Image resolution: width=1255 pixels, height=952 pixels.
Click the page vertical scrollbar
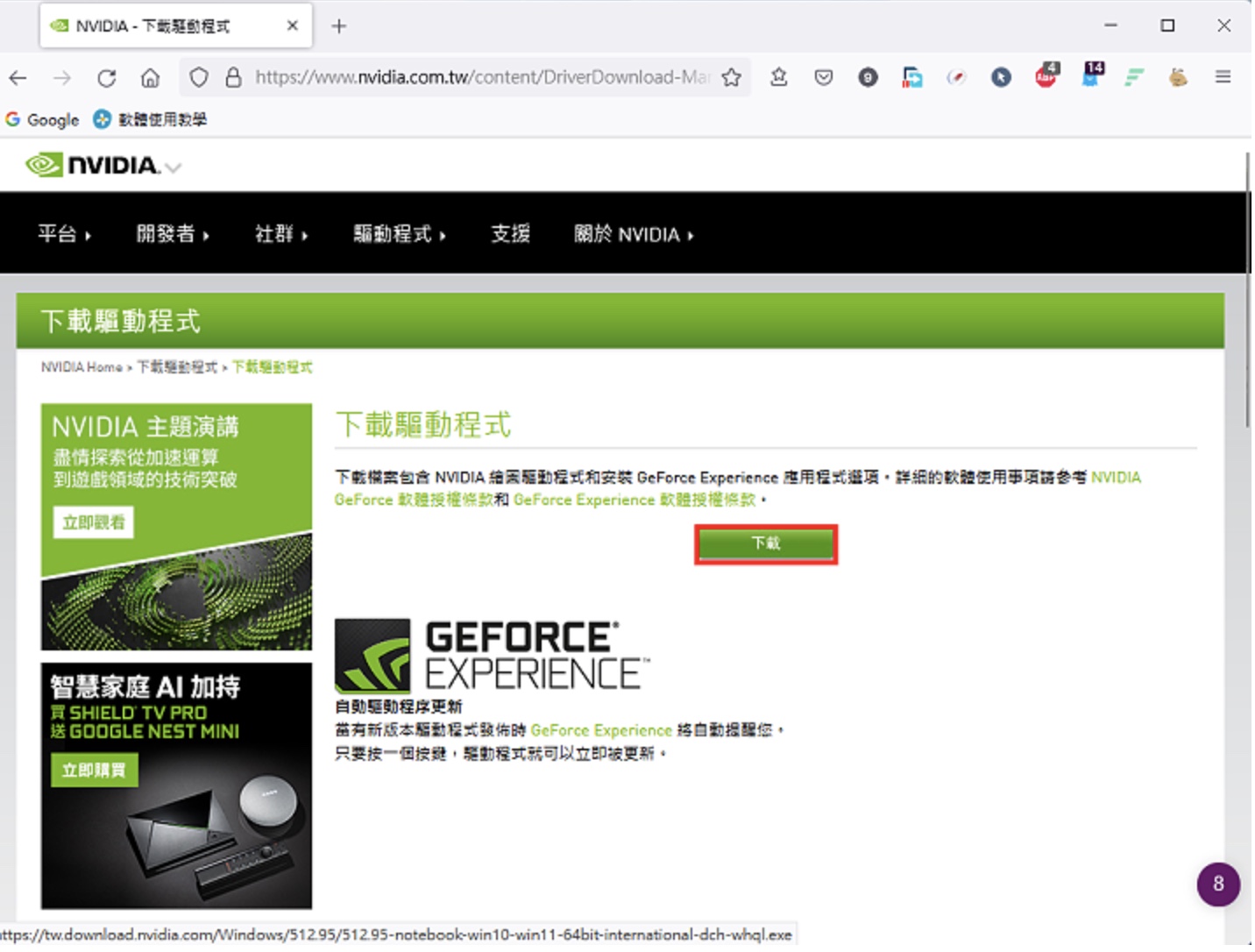1248,289
